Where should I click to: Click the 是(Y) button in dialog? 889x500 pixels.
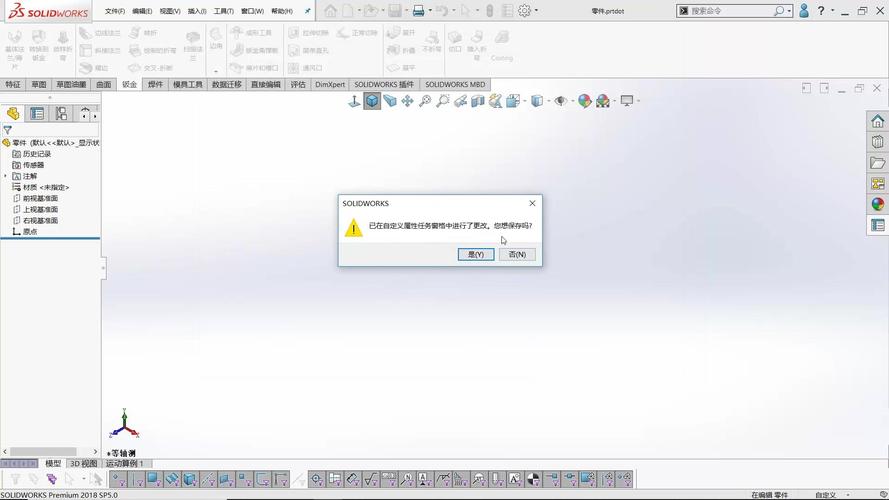[x=476, y=255]
